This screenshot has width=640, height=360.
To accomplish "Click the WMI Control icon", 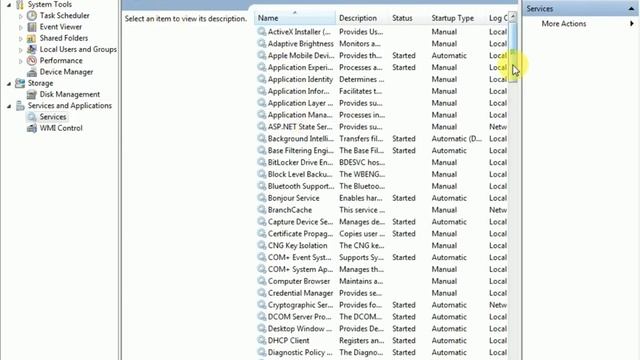I will [x=32, y=128].
